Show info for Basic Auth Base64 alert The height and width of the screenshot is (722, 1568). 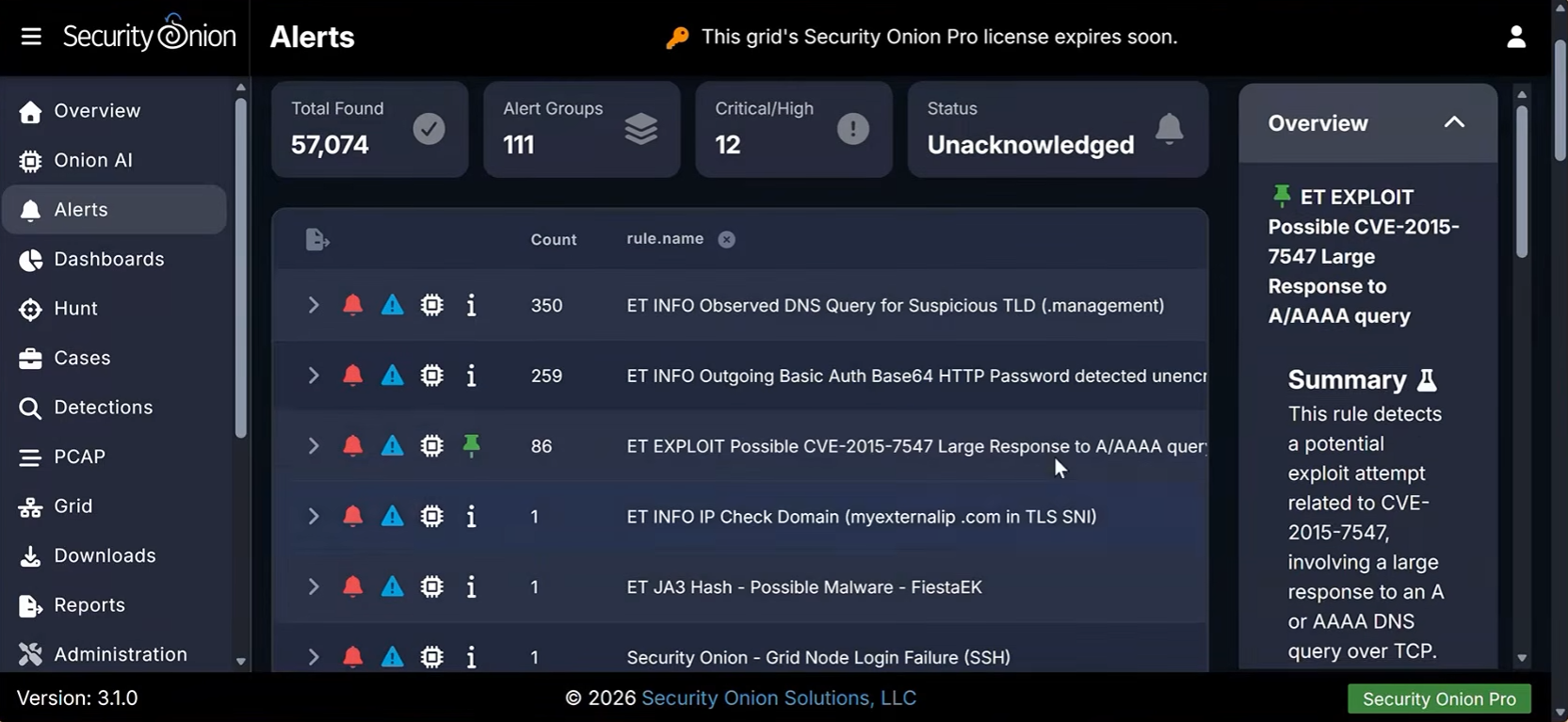[x=471, y=376]
